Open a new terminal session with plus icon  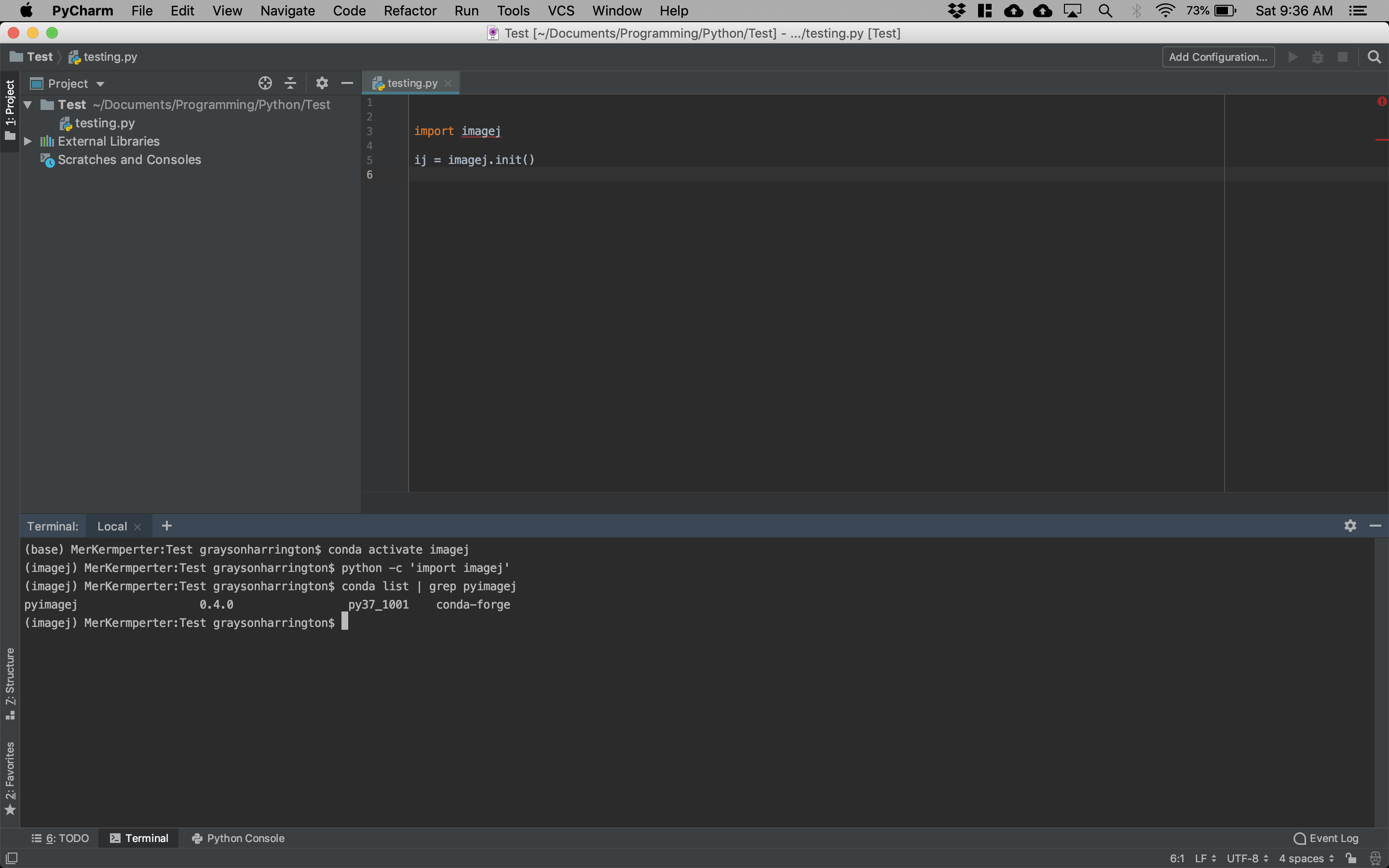point(166,525)
